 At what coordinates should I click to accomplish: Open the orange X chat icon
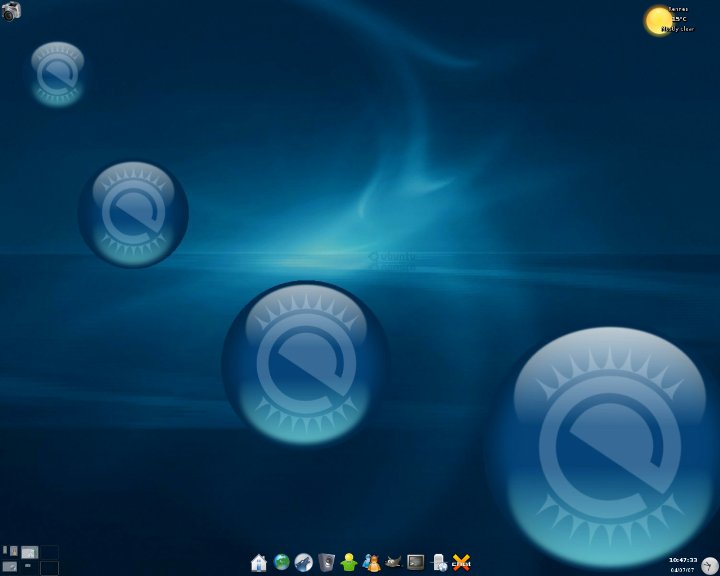461,563
